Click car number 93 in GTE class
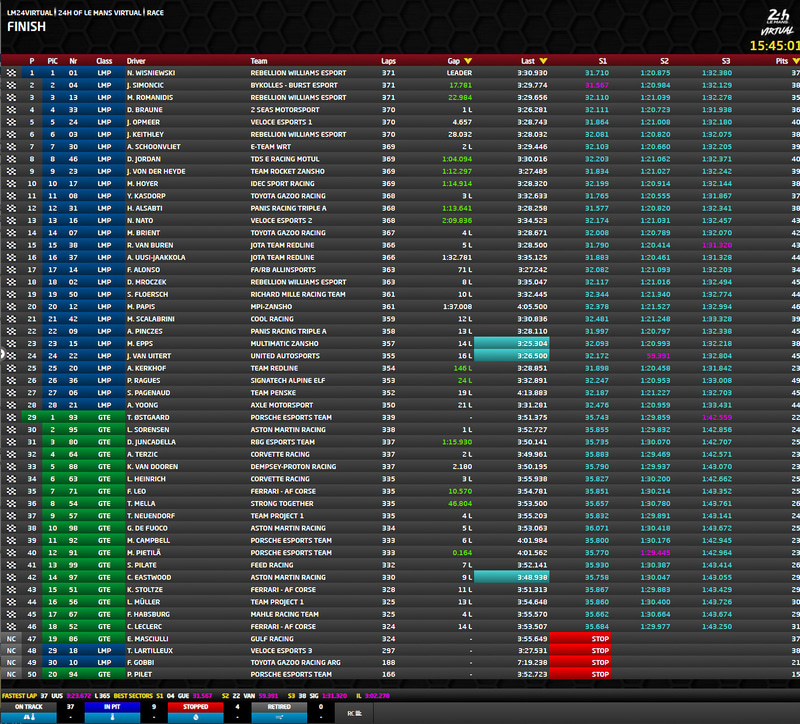Viewport: 800px width, 724px height. tap(73, 417)
